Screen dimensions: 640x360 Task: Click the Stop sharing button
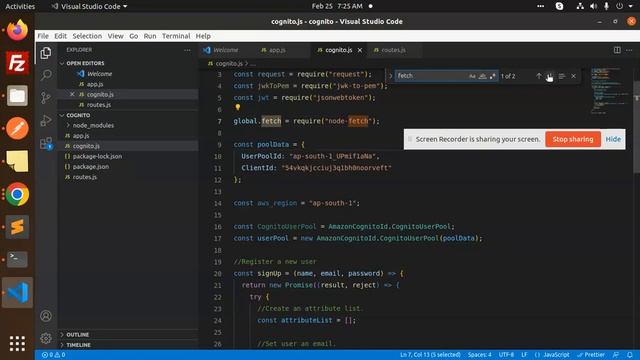(x=573, y=139)
